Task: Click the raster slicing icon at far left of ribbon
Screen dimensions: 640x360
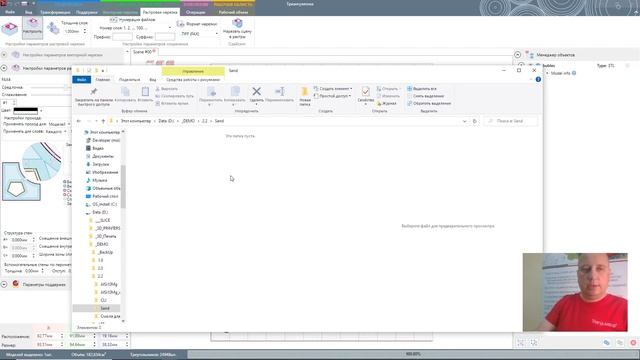Action: (x=10, y=28)
